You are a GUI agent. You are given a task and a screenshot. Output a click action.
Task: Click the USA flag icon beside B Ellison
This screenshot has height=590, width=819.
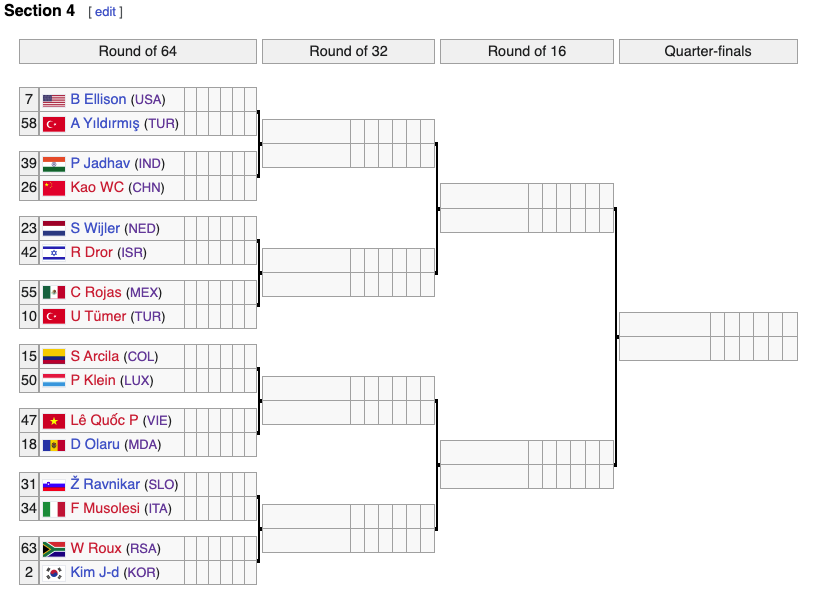pos(54,100)
